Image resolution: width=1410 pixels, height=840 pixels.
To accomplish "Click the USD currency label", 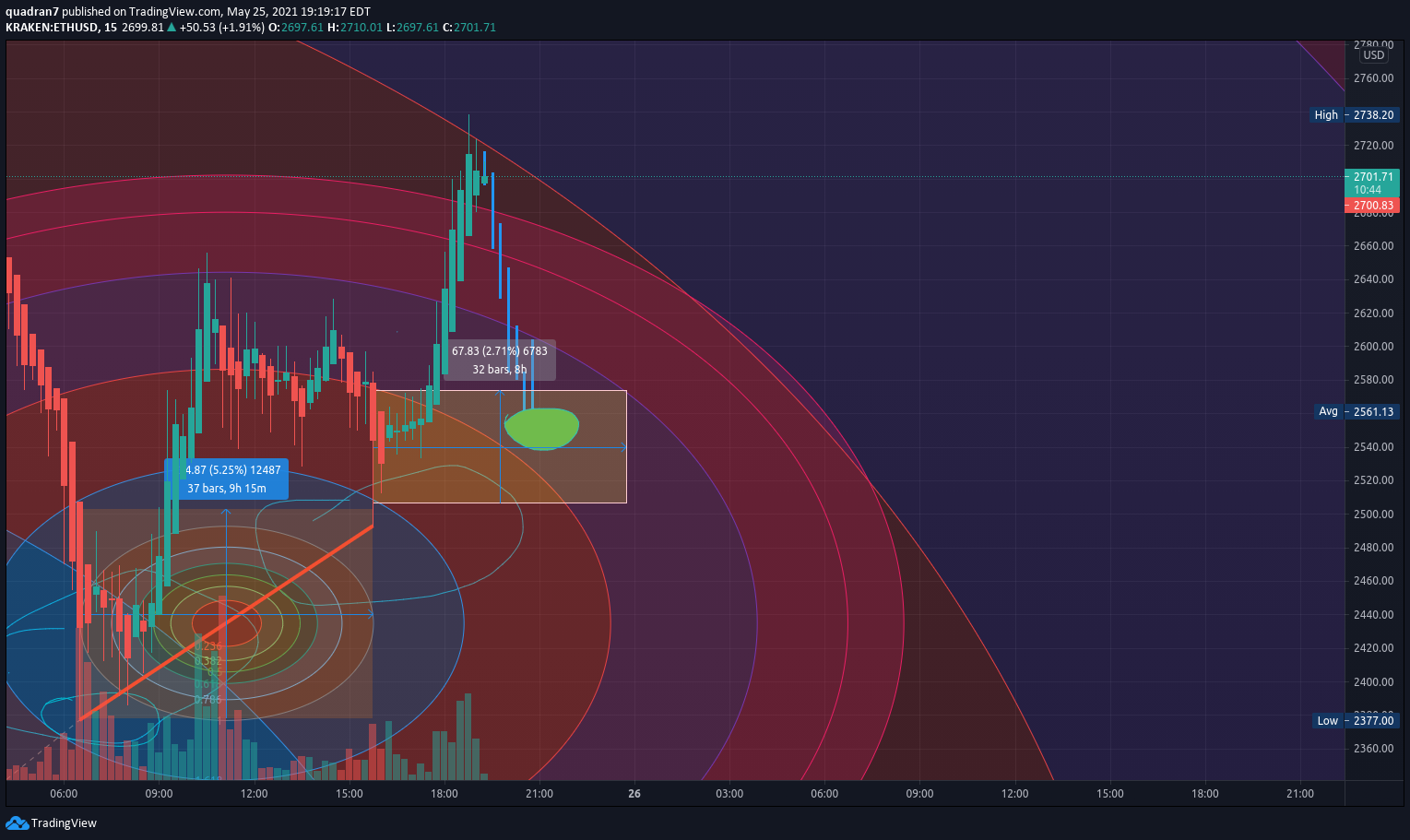I will click(1373, 55).
